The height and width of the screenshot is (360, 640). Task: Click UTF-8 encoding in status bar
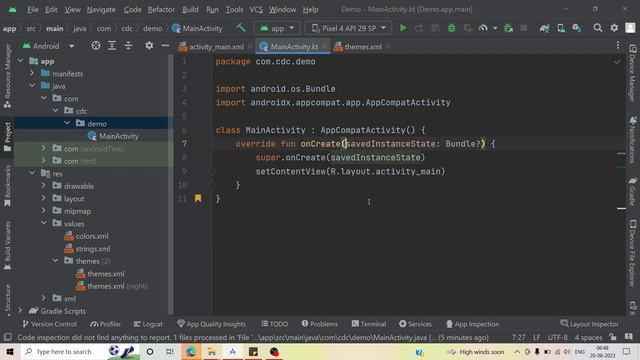[x=557, y=337]
